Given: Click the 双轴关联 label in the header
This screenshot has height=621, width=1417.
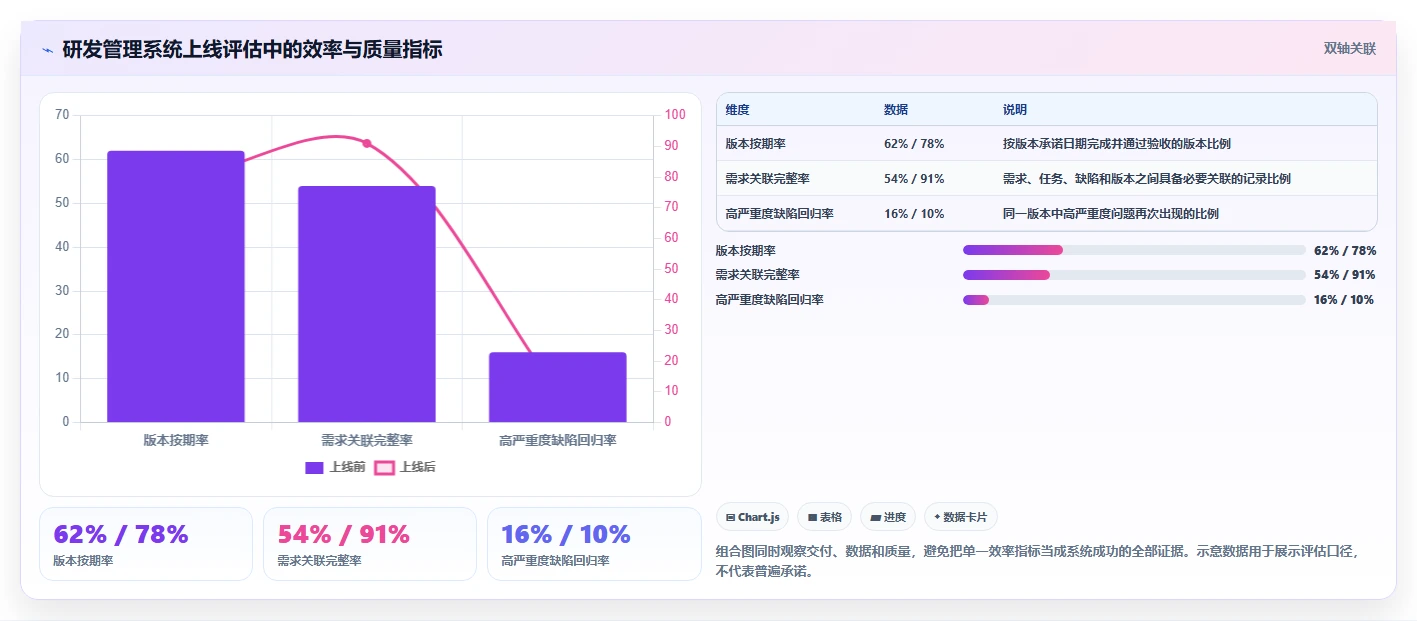Looking at the screenshot, I should pos(1350,49).
